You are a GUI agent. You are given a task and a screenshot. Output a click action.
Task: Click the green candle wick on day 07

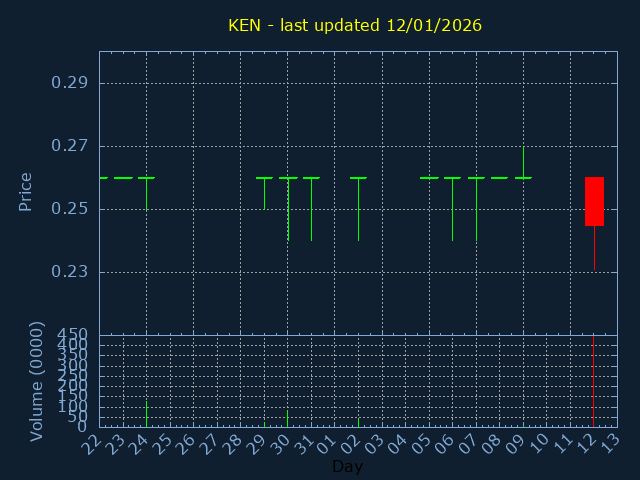476,210
